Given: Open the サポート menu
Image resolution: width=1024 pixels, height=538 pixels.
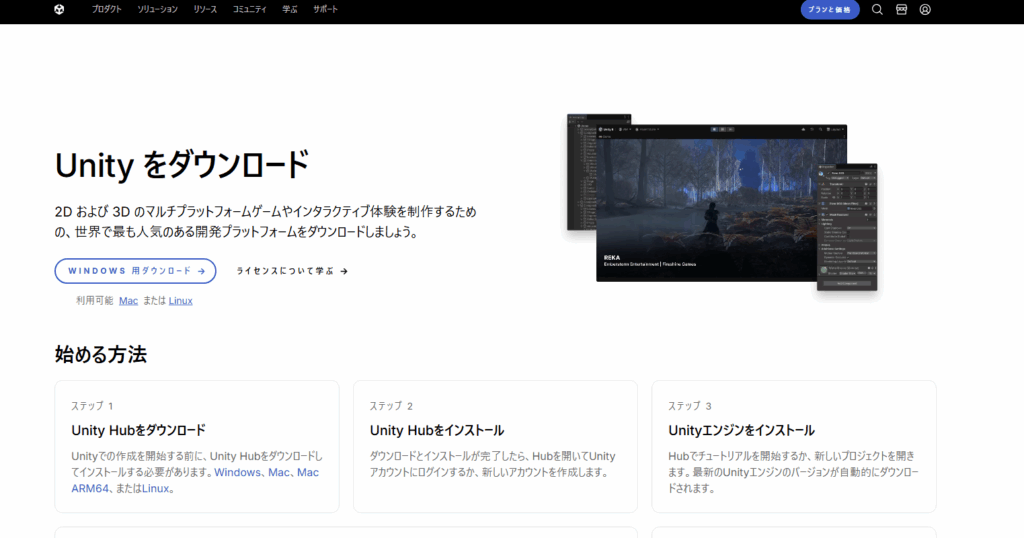Looking at the screenshot, I should 325,9.
